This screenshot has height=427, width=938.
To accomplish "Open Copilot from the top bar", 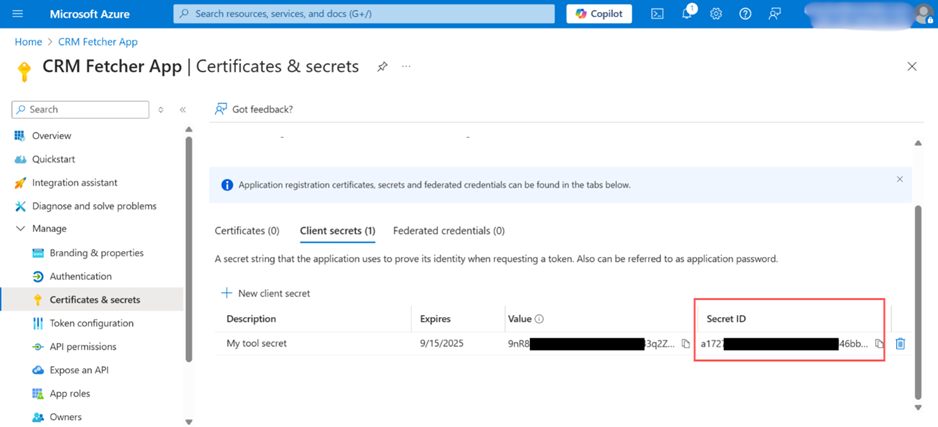I will tap(599, 14).
